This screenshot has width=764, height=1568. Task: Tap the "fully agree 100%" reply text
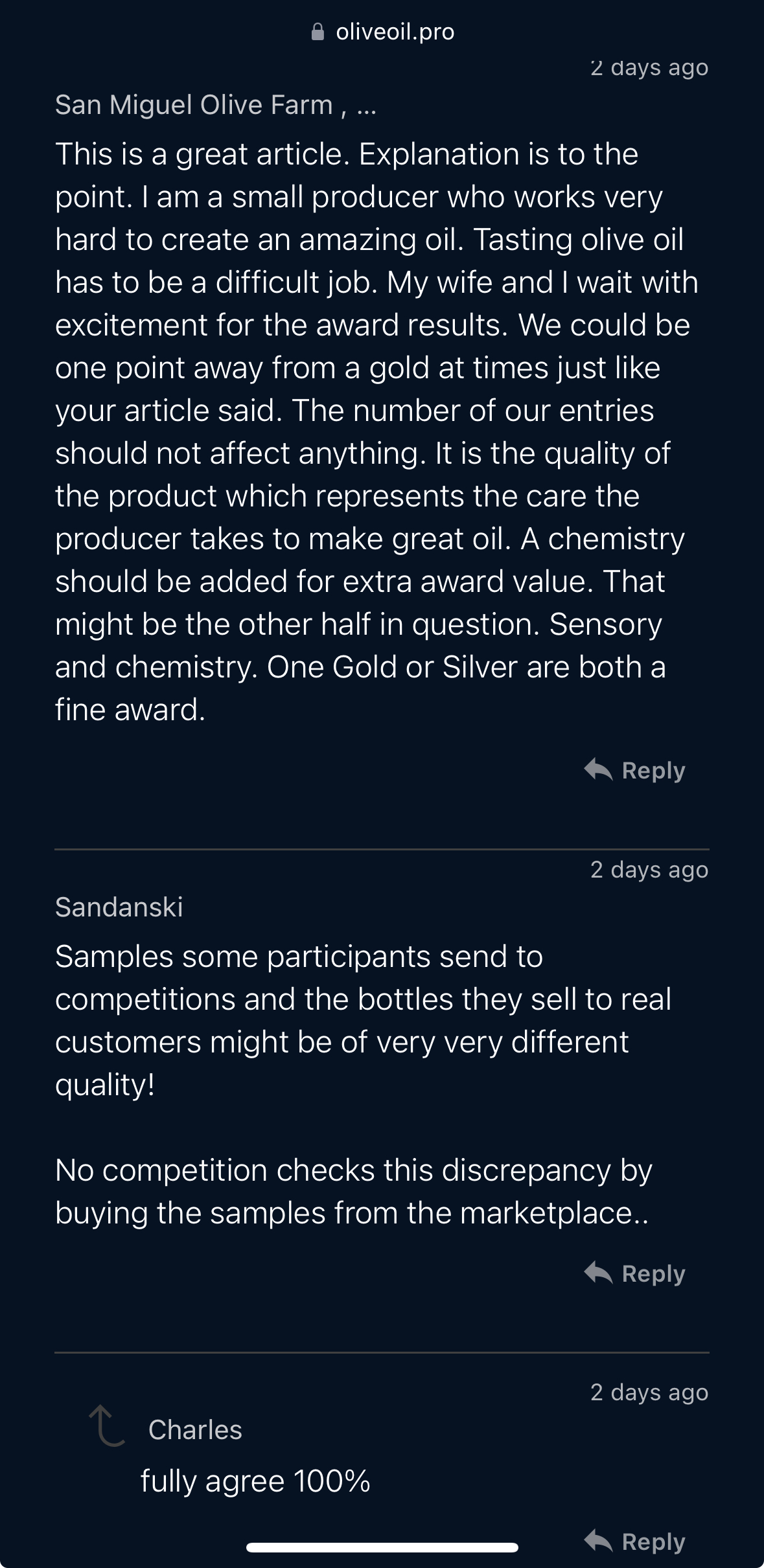[x=255, y=1481]
